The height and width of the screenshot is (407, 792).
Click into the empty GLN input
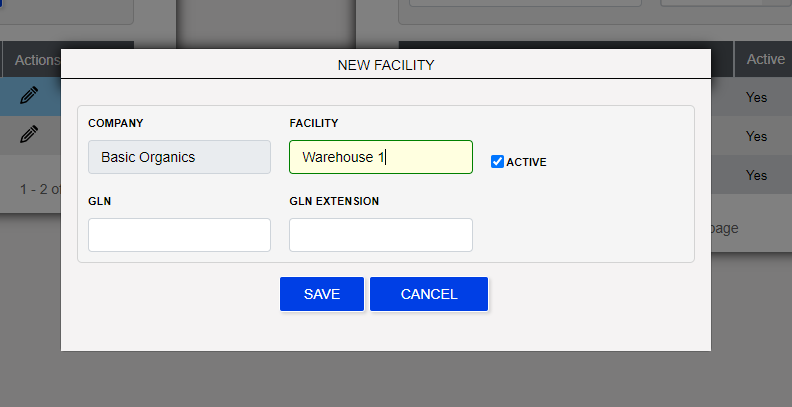pyautogui.click(x=179, y=235)
